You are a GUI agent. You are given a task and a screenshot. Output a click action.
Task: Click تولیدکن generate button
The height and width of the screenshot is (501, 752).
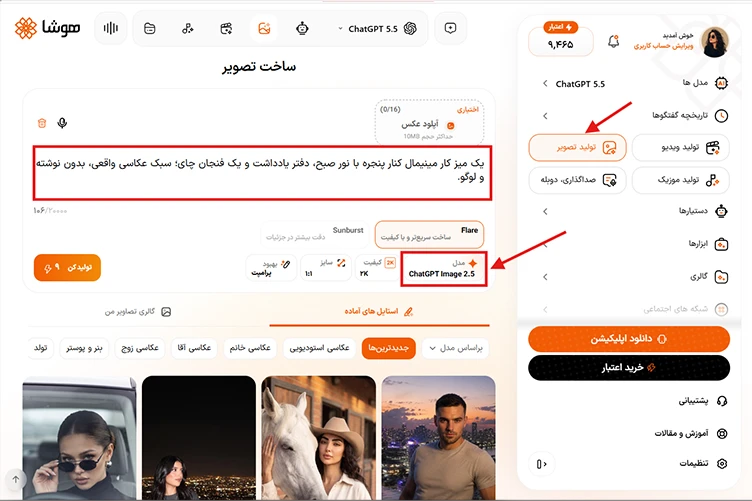click(x=67, y=268)
